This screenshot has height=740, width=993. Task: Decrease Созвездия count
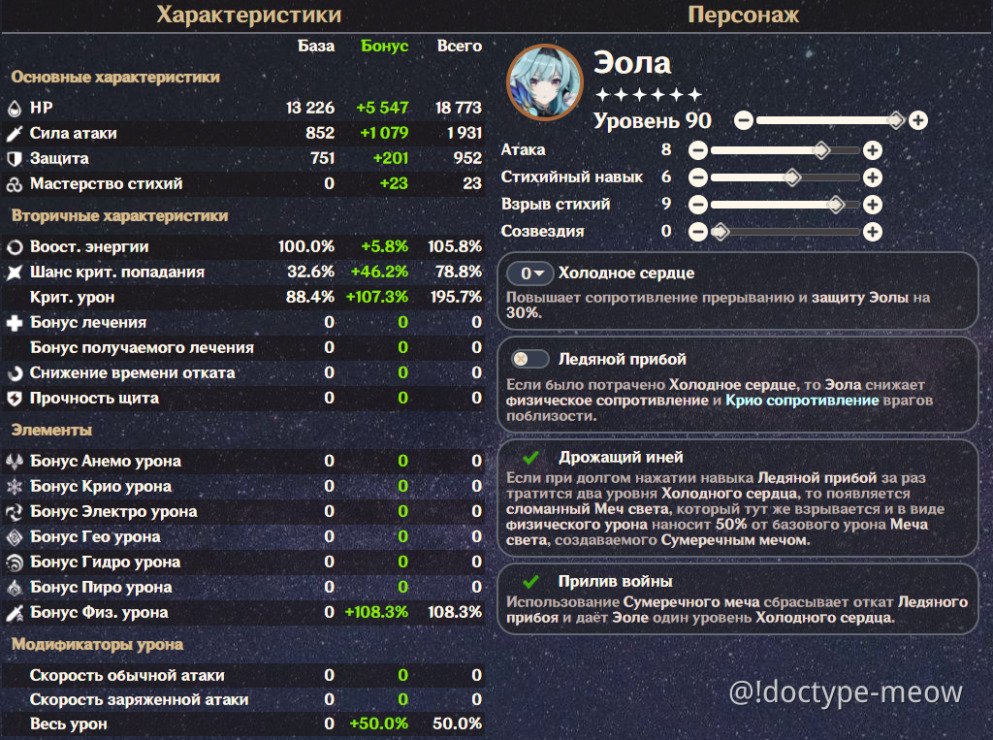coord(698,232)
